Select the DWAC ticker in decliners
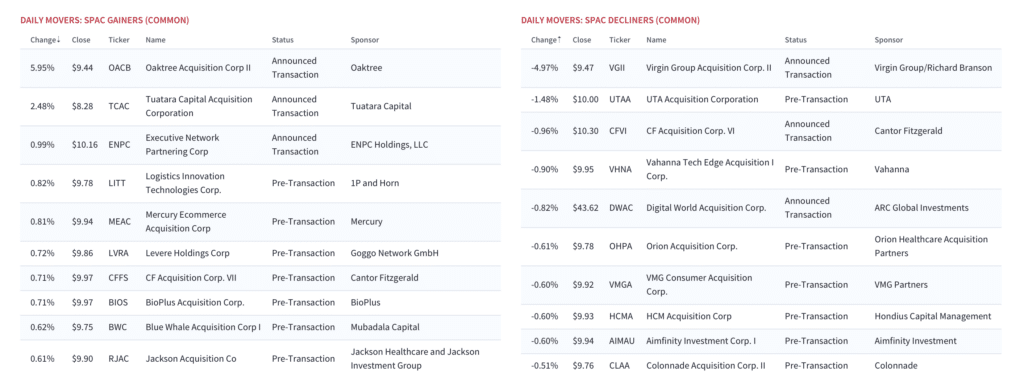 (x=620, y=208)
